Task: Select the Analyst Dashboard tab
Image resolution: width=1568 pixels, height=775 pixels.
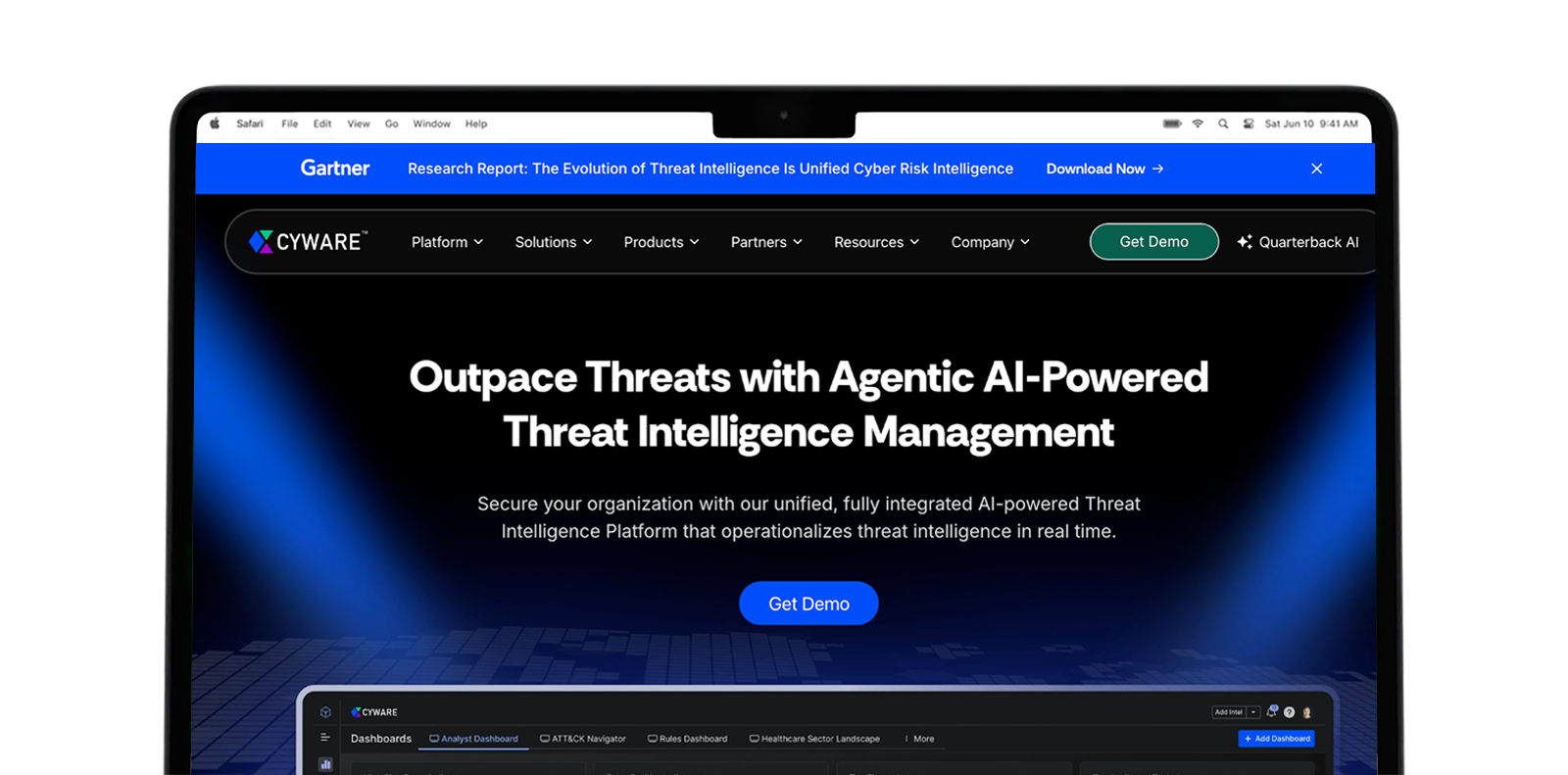Action: pyautogui.click(x=474, y=739)
